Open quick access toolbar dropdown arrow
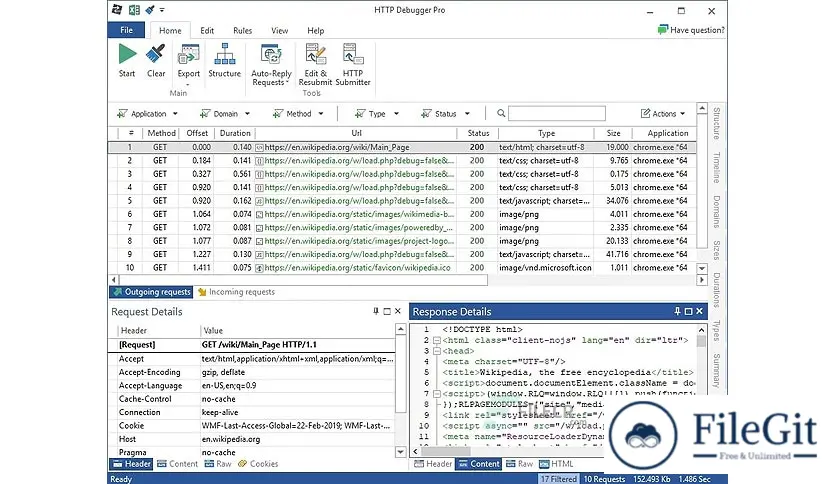This screenshot has height=484, width=836. (x=162, y=10)
